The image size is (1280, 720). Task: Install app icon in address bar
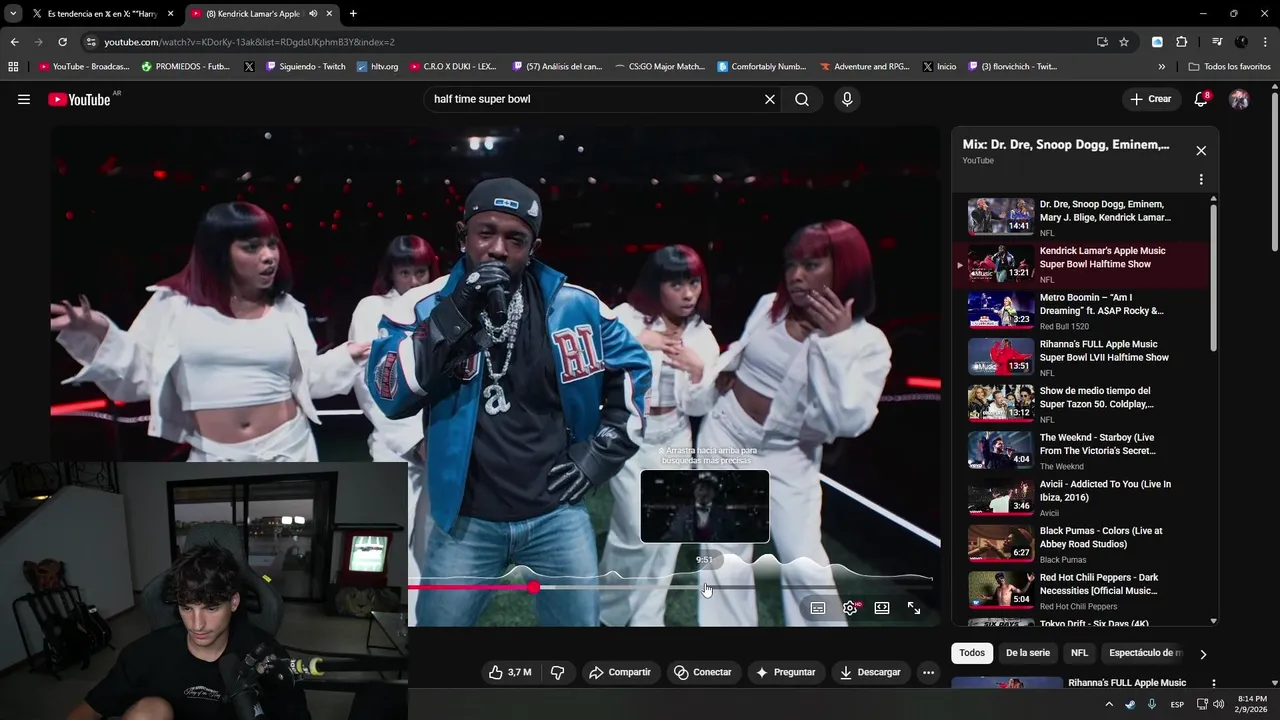pos(1102,42)
